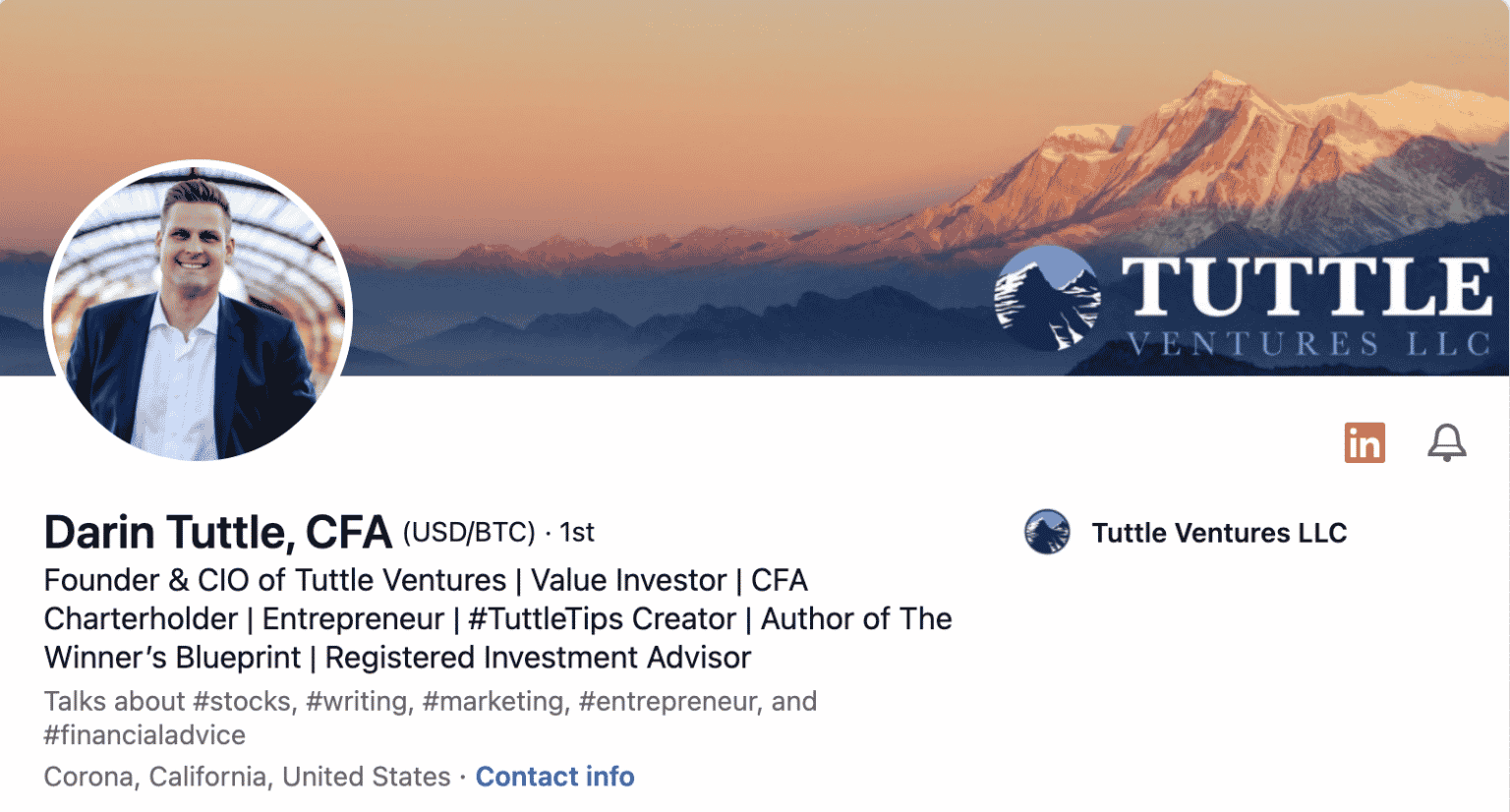
Task: Open the Contact info link
Action: 554,777
